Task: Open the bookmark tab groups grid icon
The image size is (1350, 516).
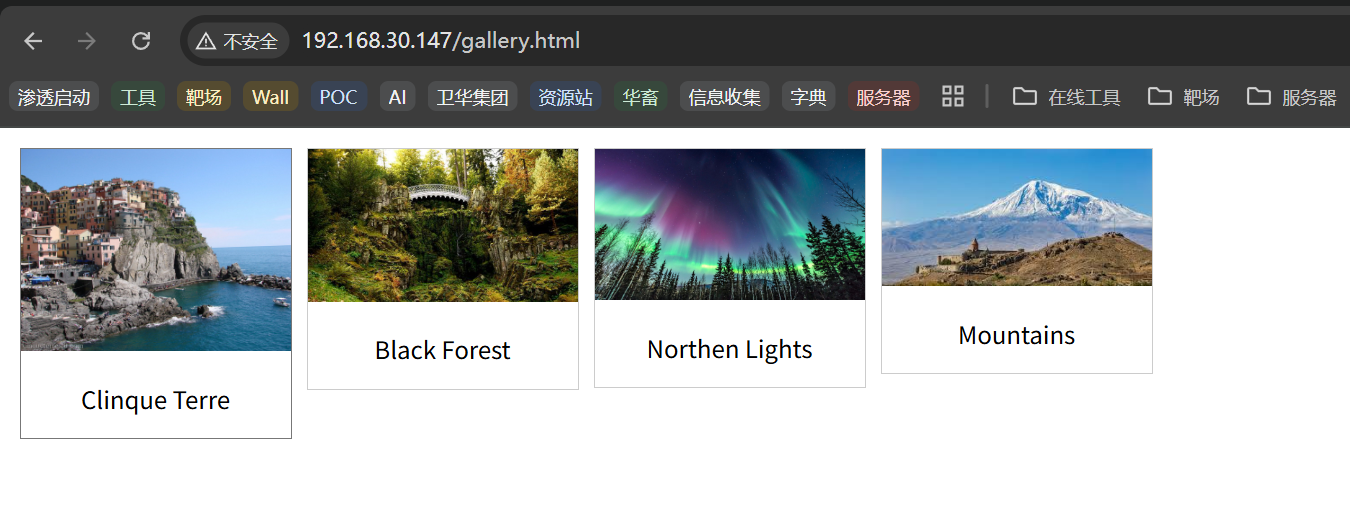Action: 953,97
